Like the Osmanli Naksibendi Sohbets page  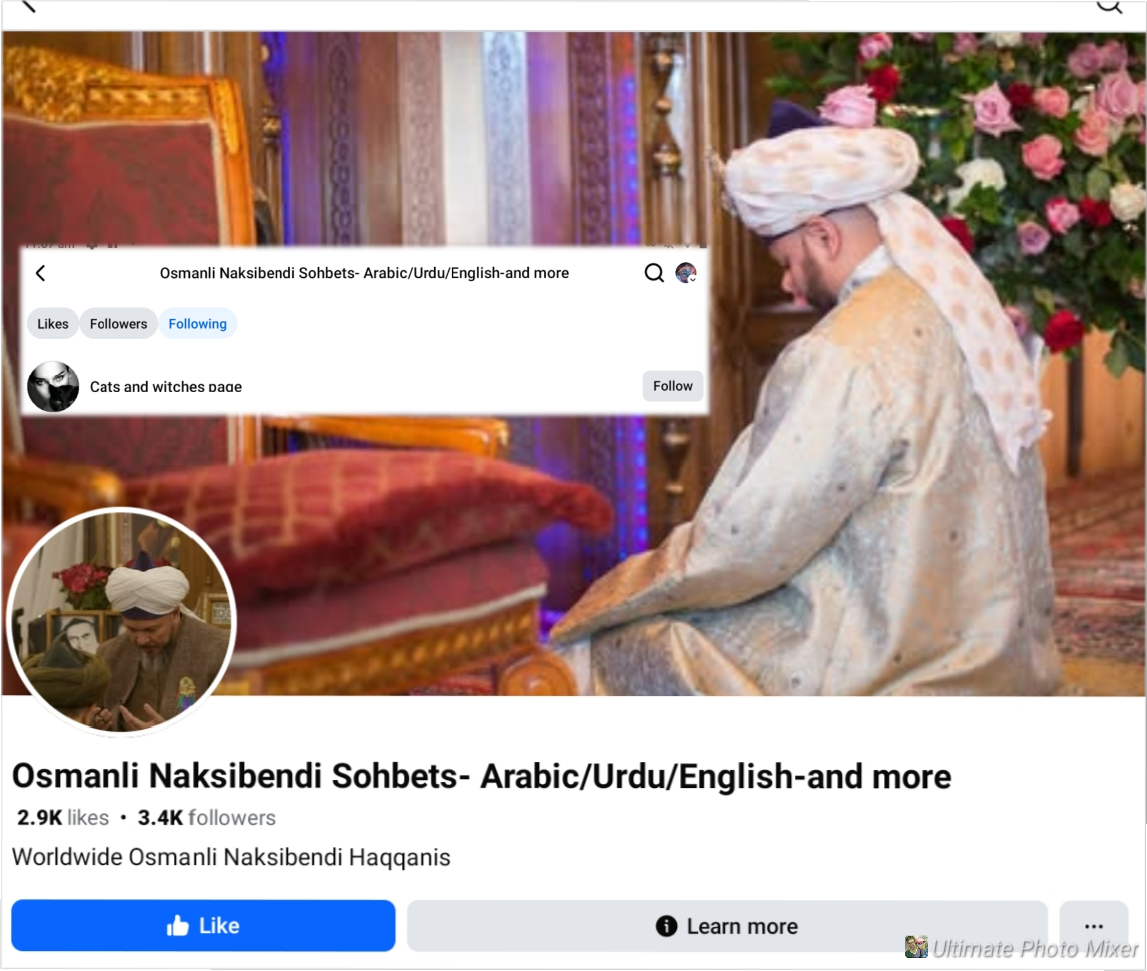click(x=203, y=926)
